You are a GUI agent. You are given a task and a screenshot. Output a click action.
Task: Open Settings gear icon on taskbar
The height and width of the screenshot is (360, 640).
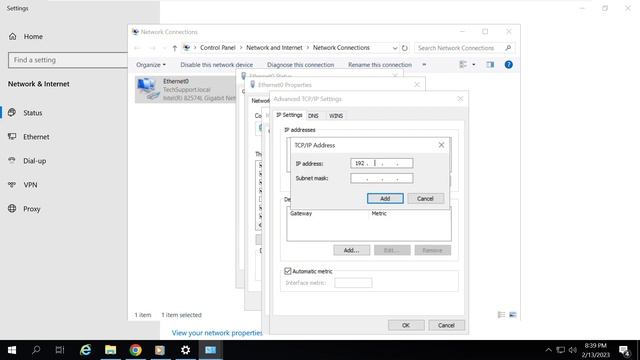point(185,350)
